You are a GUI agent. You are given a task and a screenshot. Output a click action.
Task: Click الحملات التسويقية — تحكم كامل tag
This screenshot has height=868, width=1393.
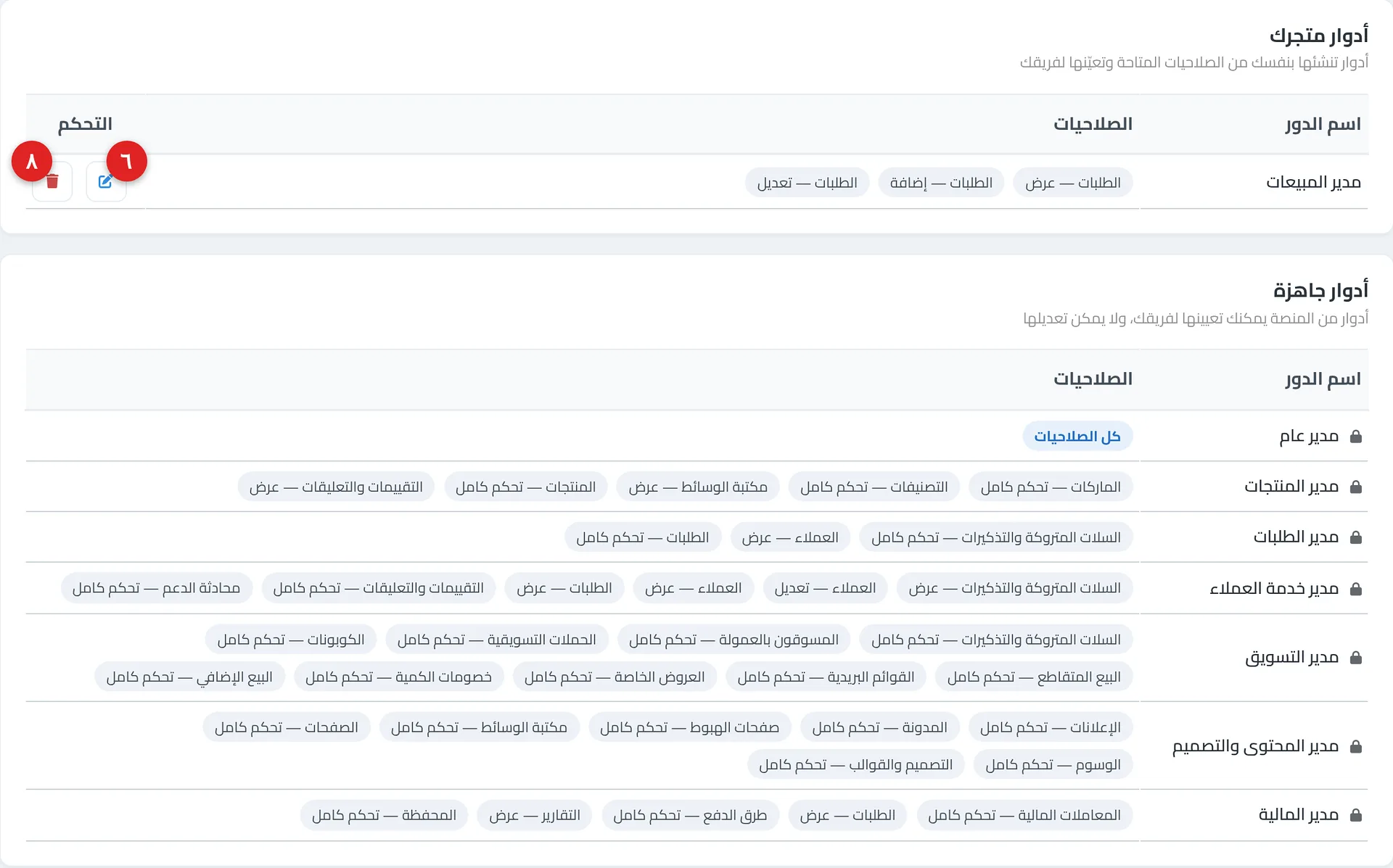point(497,640)
